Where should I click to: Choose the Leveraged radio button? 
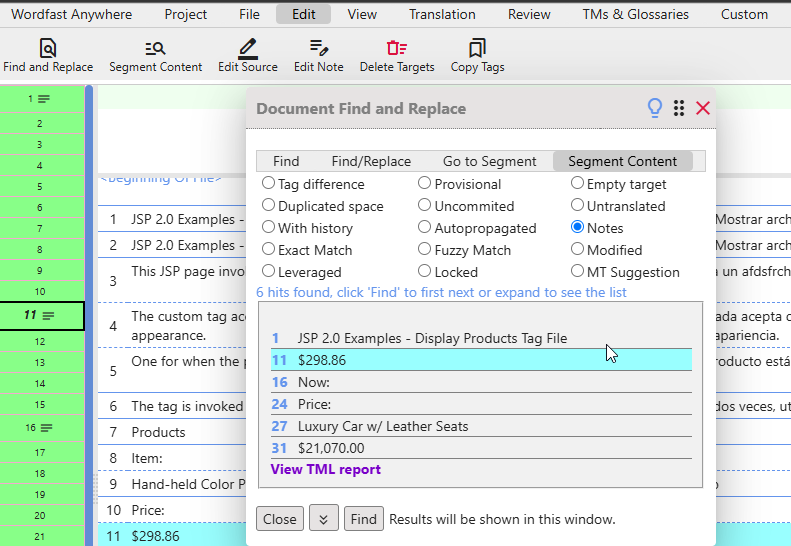268,271
